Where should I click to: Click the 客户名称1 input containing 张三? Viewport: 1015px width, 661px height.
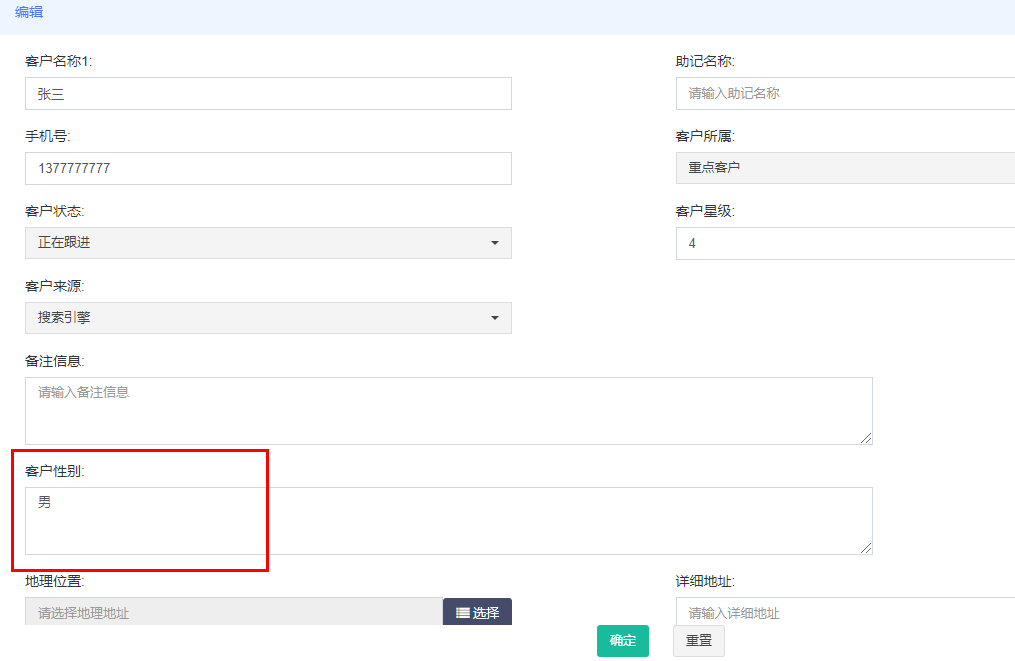click(x=268, y=94)
